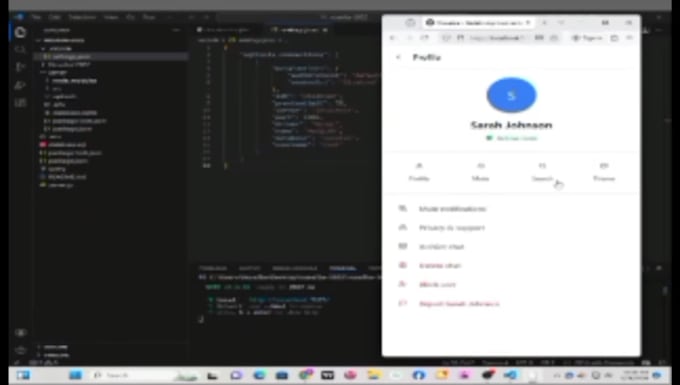Click the browser refresh button
Viewport: 680px width, 385px height.
point(425,38)
